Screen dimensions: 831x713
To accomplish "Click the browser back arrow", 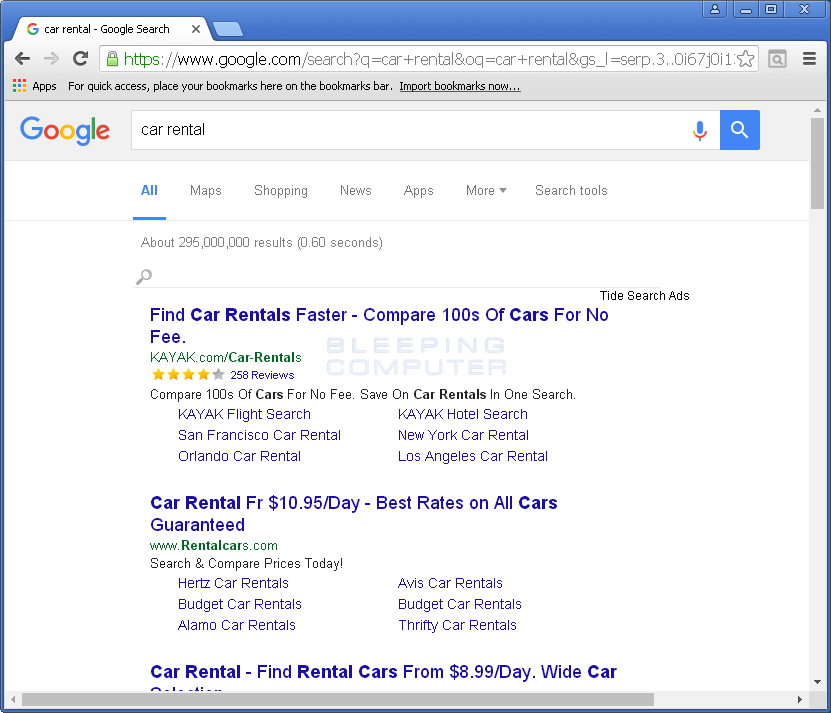I will (22, 59).
